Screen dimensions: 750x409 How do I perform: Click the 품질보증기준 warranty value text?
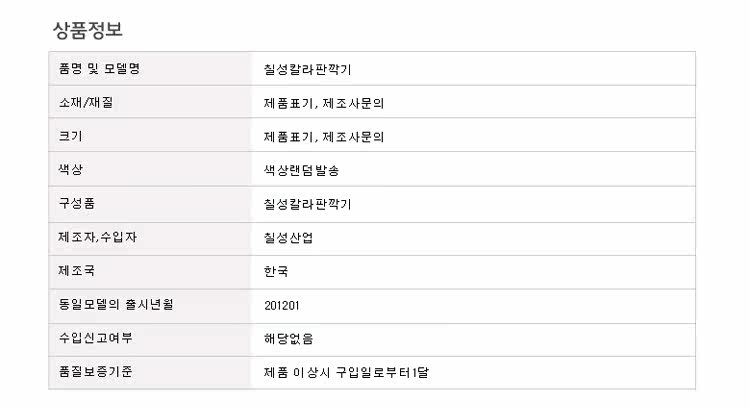point(347,373)
